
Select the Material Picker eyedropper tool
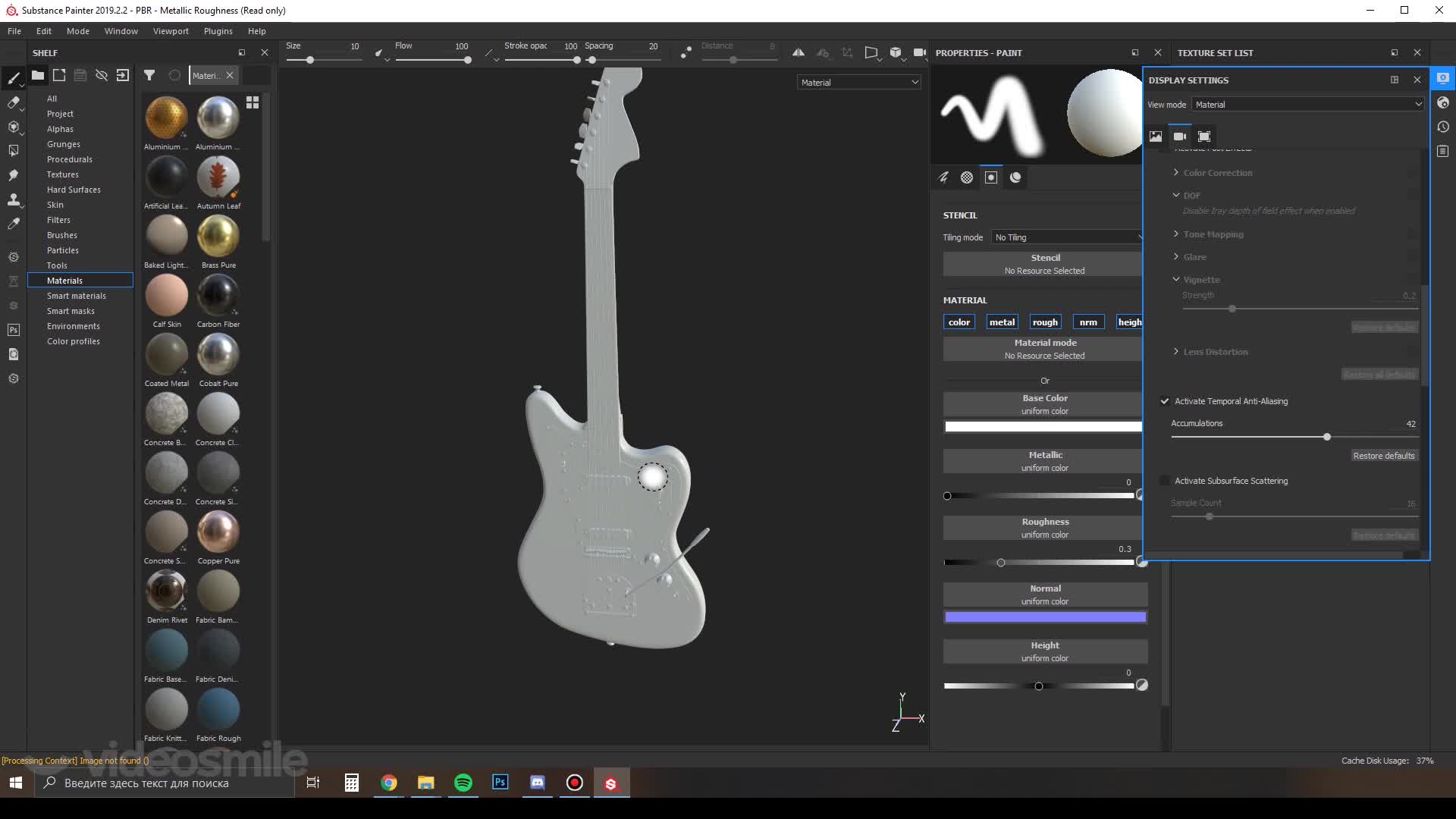14,224
